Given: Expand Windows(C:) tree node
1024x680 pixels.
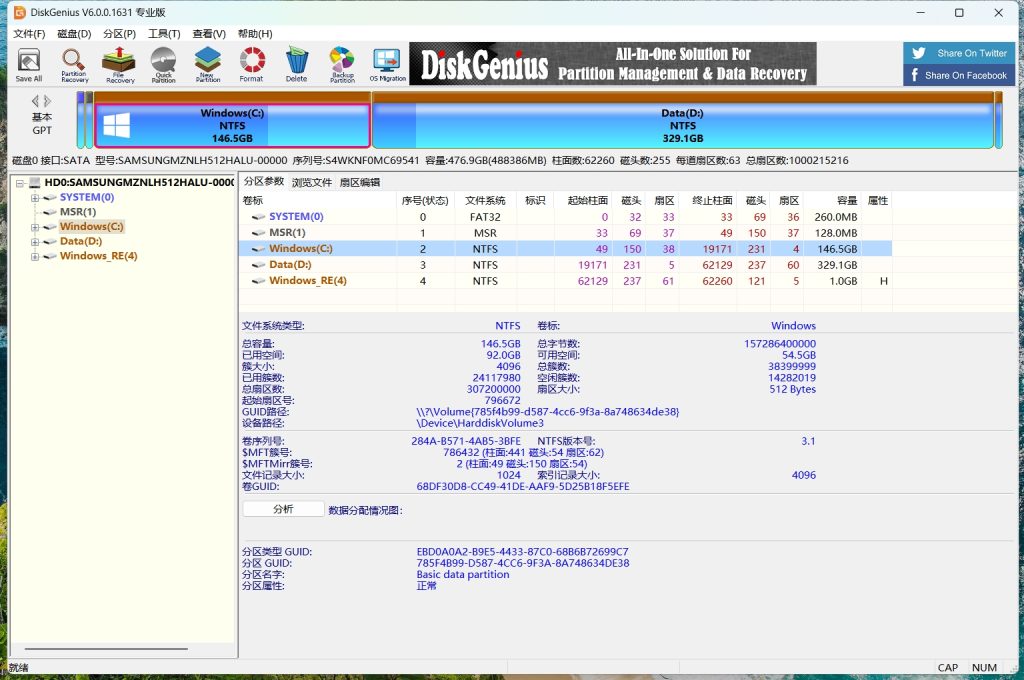Looking at the screenshot, I should pyautogui.click(x=35, y=227).
